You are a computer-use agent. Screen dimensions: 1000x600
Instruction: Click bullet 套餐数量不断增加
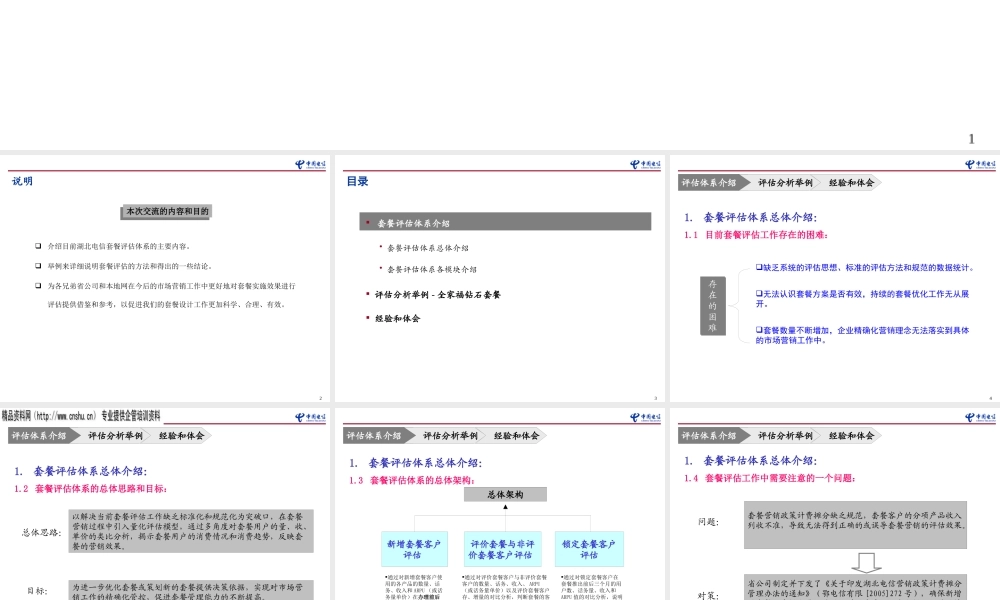[x=862, y=335]
